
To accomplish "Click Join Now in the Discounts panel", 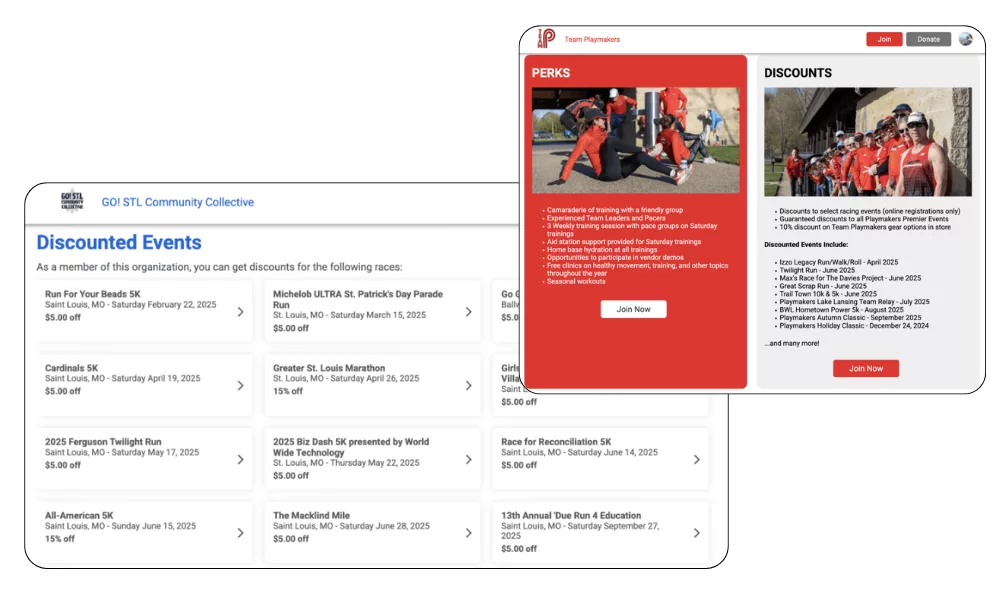I will (x=865, y=369).
